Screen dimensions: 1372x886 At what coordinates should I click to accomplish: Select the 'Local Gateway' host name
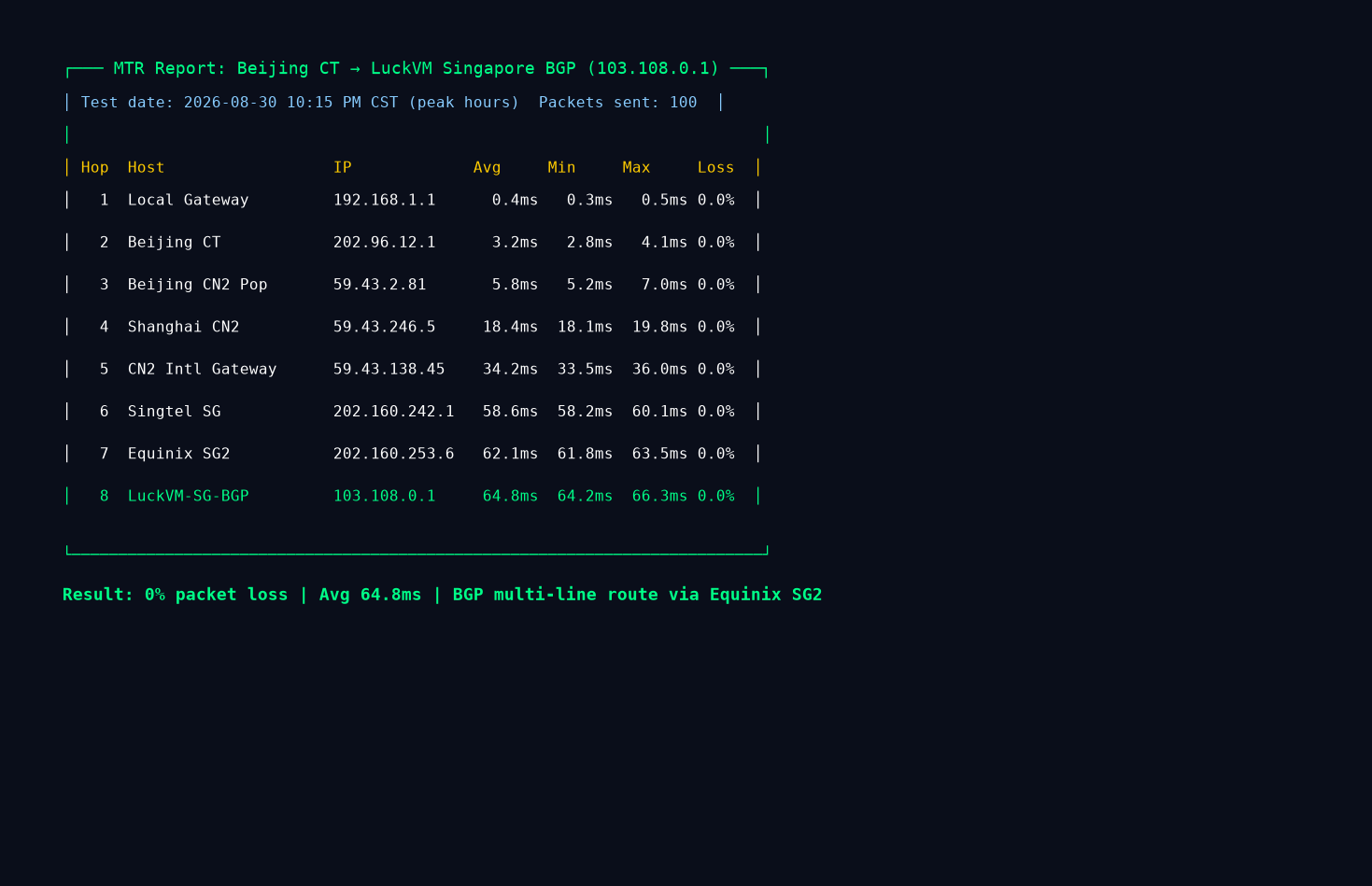(x=189, y=201)
